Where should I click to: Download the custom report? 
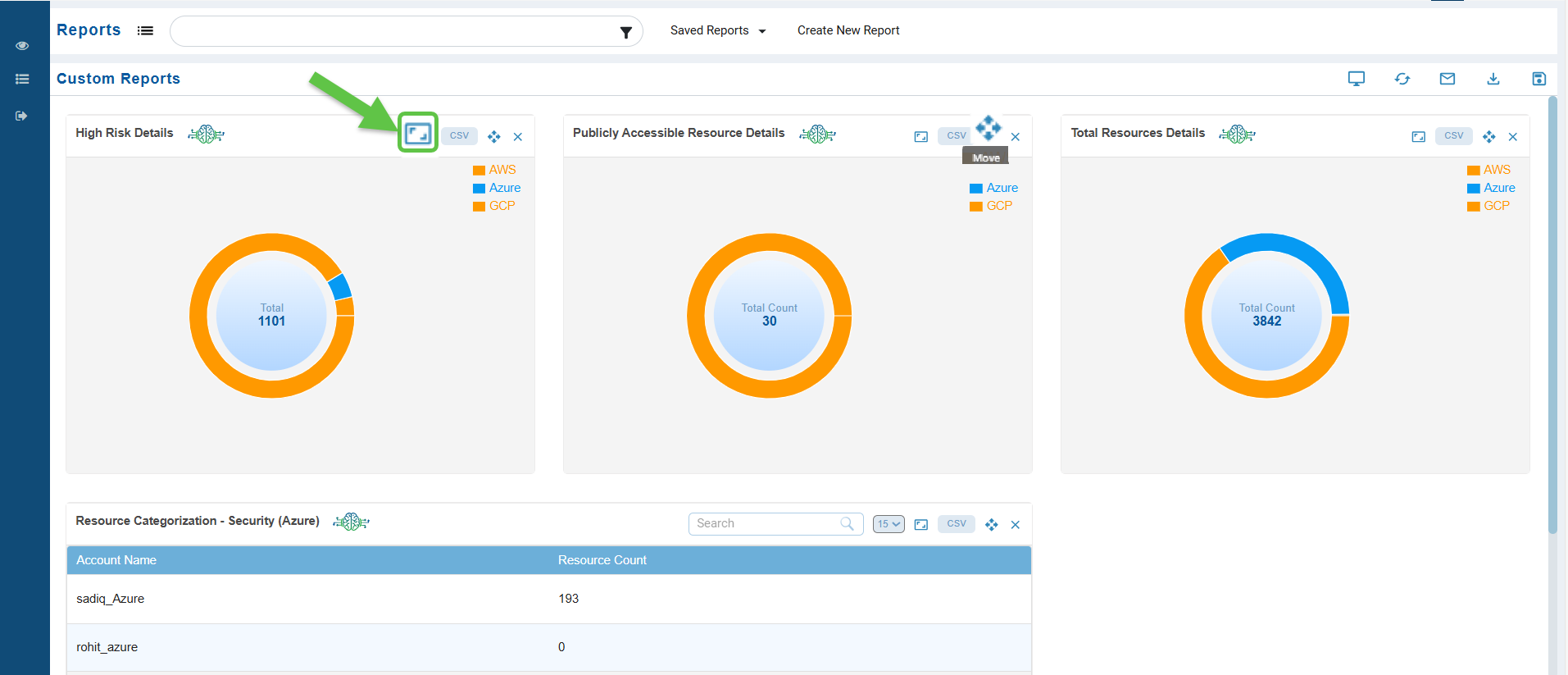(1493, 79)
